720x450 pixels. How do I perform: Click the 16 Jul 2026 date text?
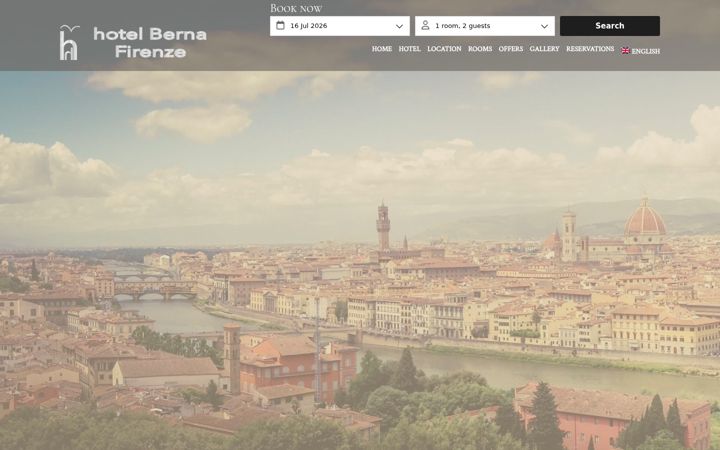coord(309,26)
